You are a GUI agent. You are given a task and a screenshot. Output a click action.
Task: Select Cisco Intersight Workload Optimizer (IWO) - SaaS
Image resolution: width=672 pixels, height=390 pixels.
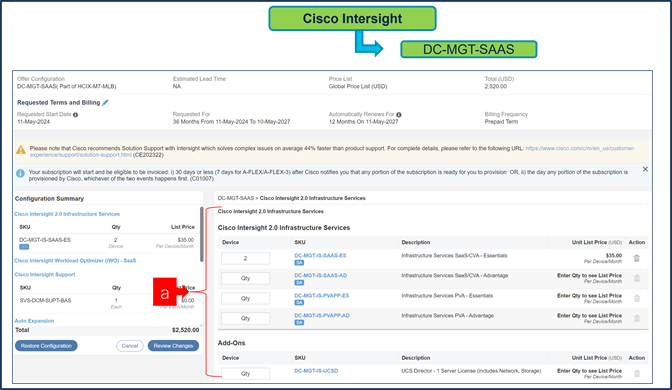[75, 261]
